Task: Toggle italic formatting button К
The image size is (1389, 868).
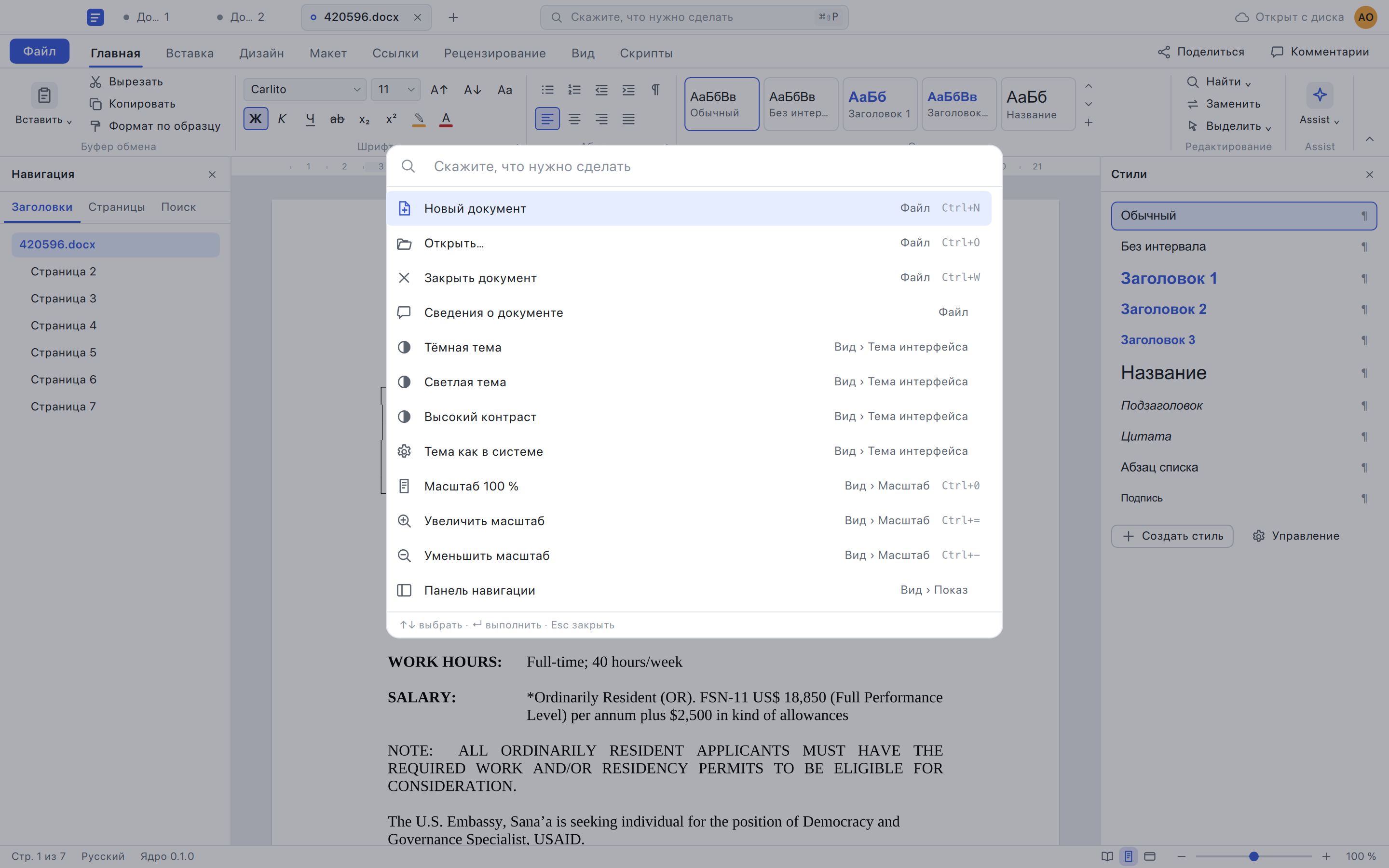Action: pos(282,119)
